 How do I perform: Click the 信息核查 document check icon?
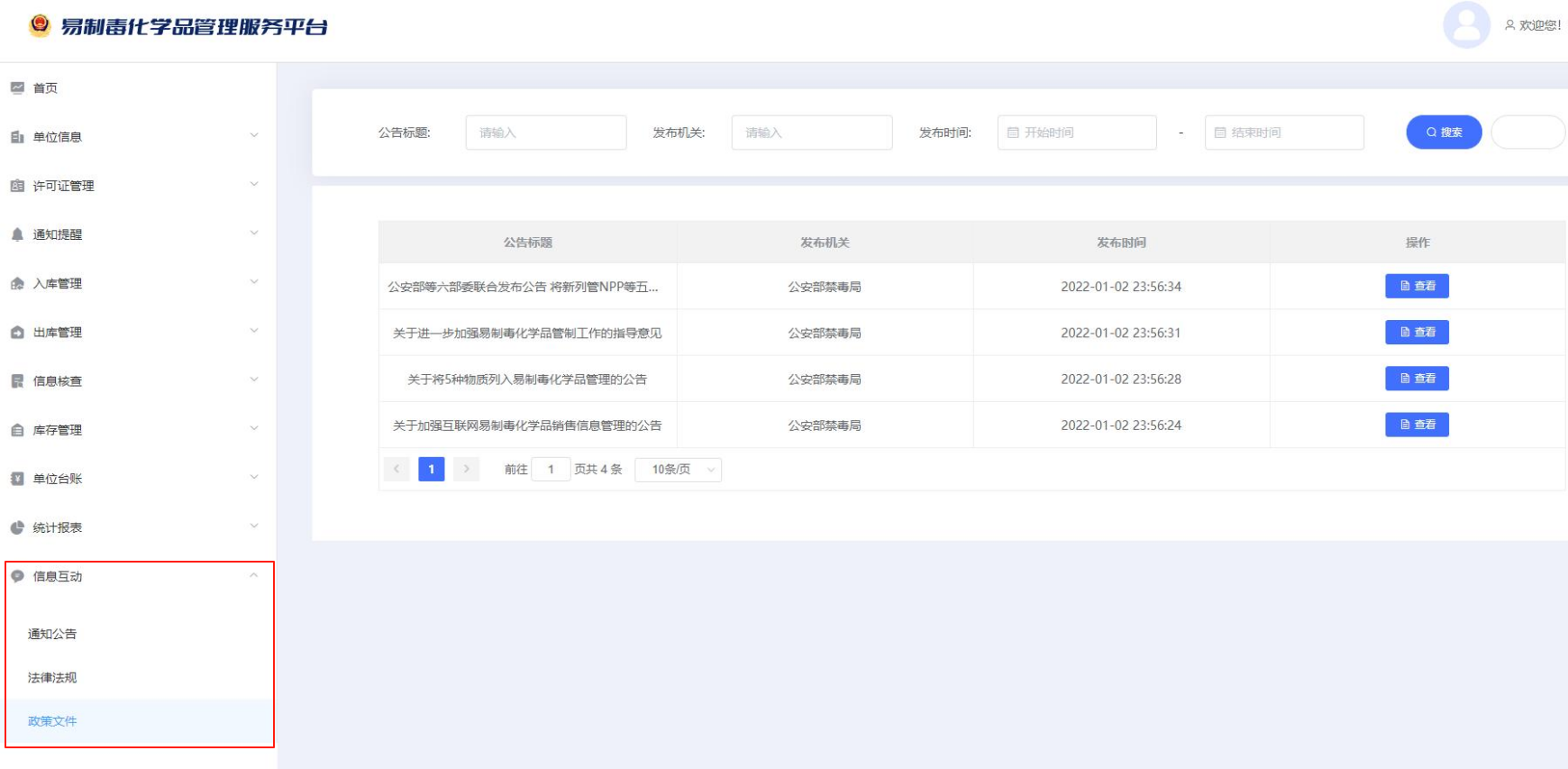tap(17, 381)
